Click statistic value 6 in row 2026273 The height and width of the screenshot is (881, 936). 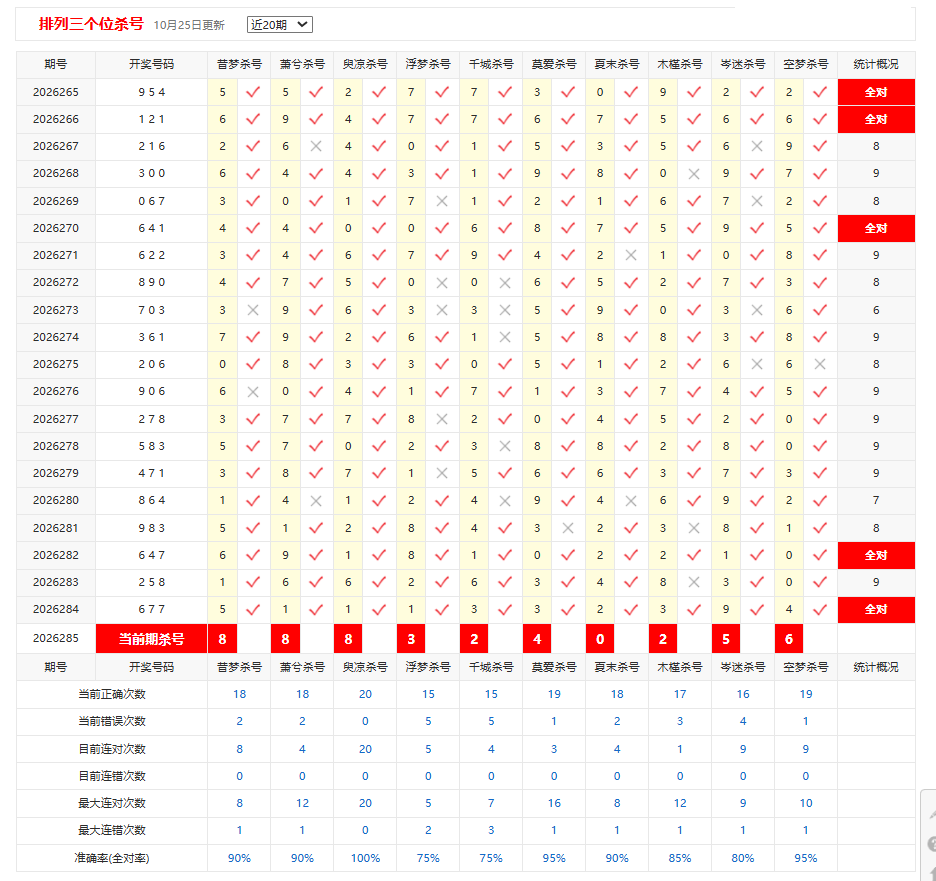click(x=876, y=310)
